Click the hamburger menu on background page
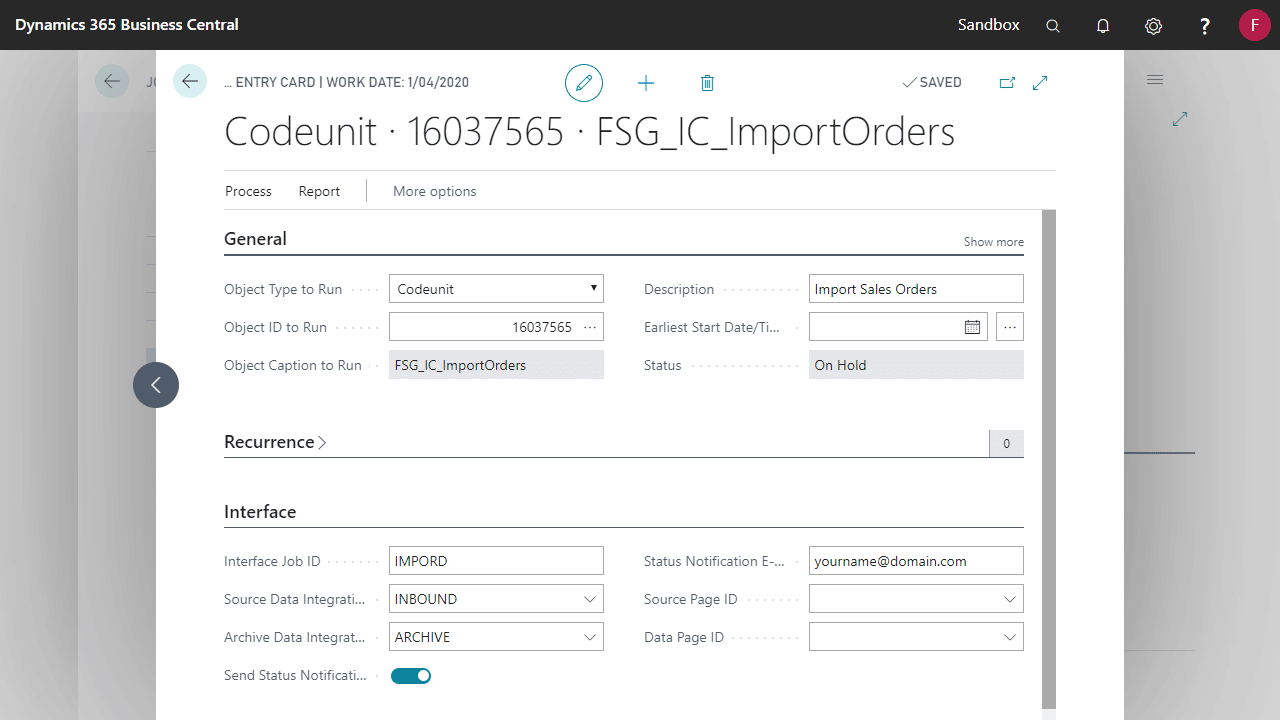This screenshot has height=720, width=1280. coord(1155,80)
